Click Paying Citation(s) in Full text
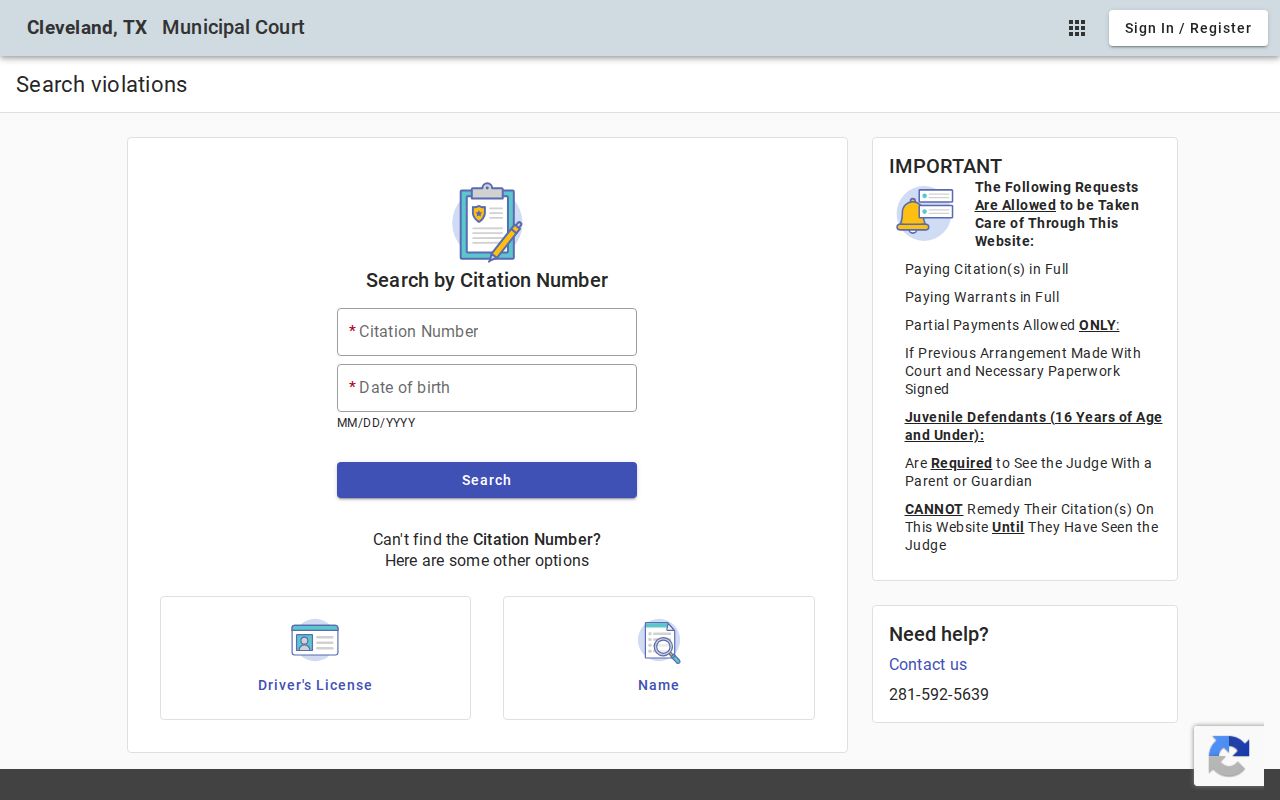Viewport: 1280px width, 800px height. [987, 269]
